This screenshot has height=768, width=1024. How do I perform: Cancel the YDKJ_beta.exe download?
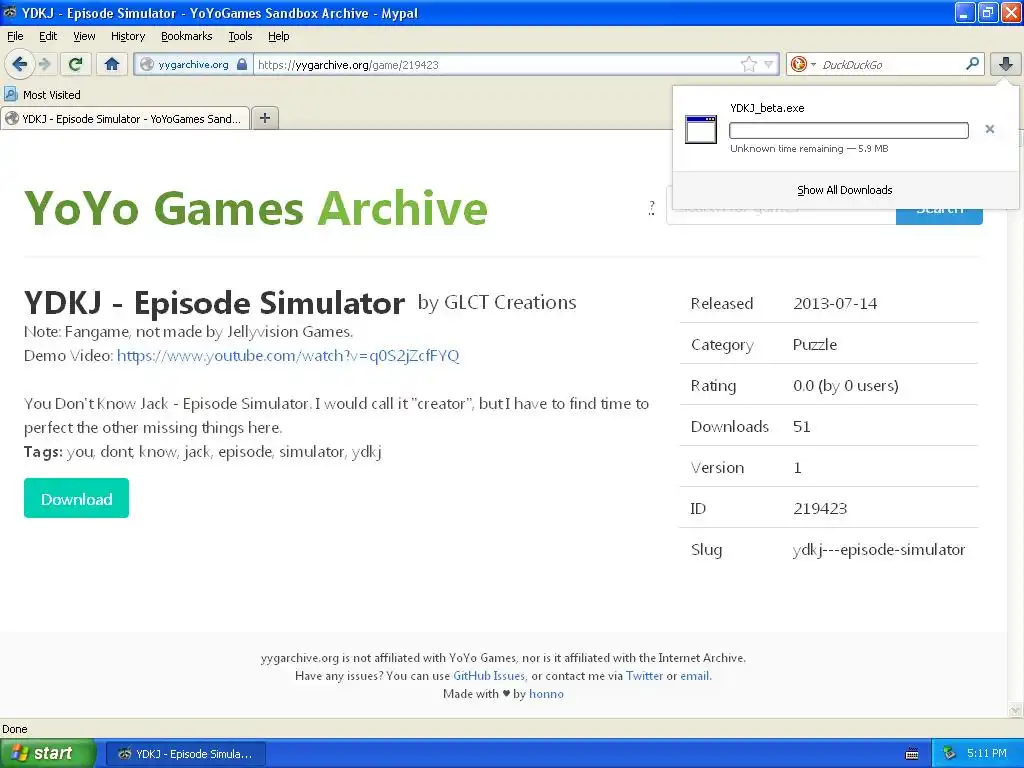click(x=989, y=129)
